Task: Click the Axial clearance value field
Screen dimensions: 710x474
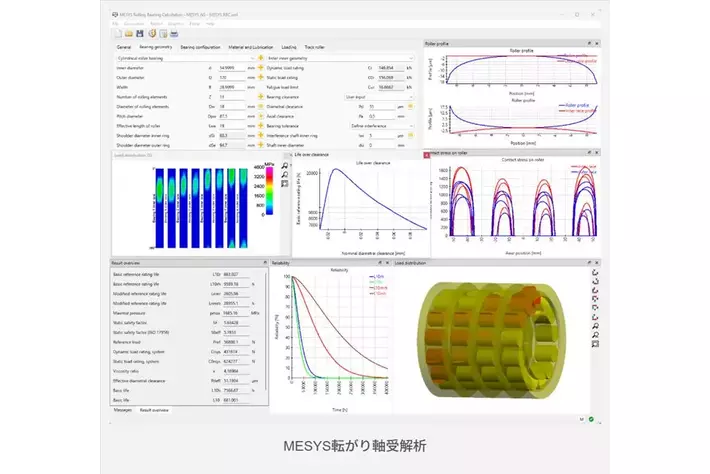Action: coord(382,116)
